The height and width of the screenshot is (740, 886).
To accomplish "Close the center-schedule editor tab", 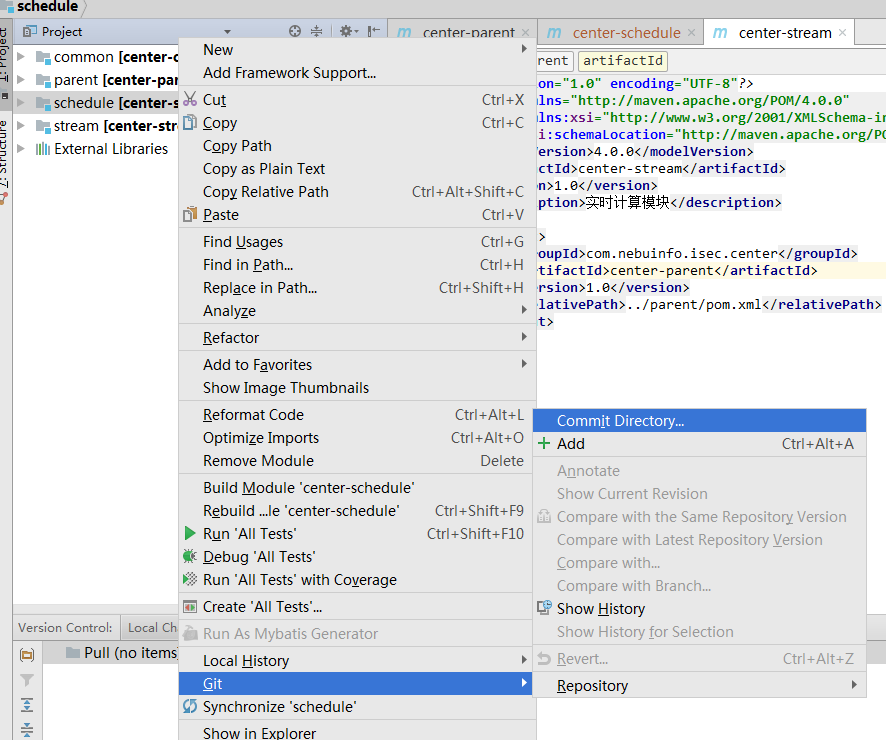I will click(691, 33).
